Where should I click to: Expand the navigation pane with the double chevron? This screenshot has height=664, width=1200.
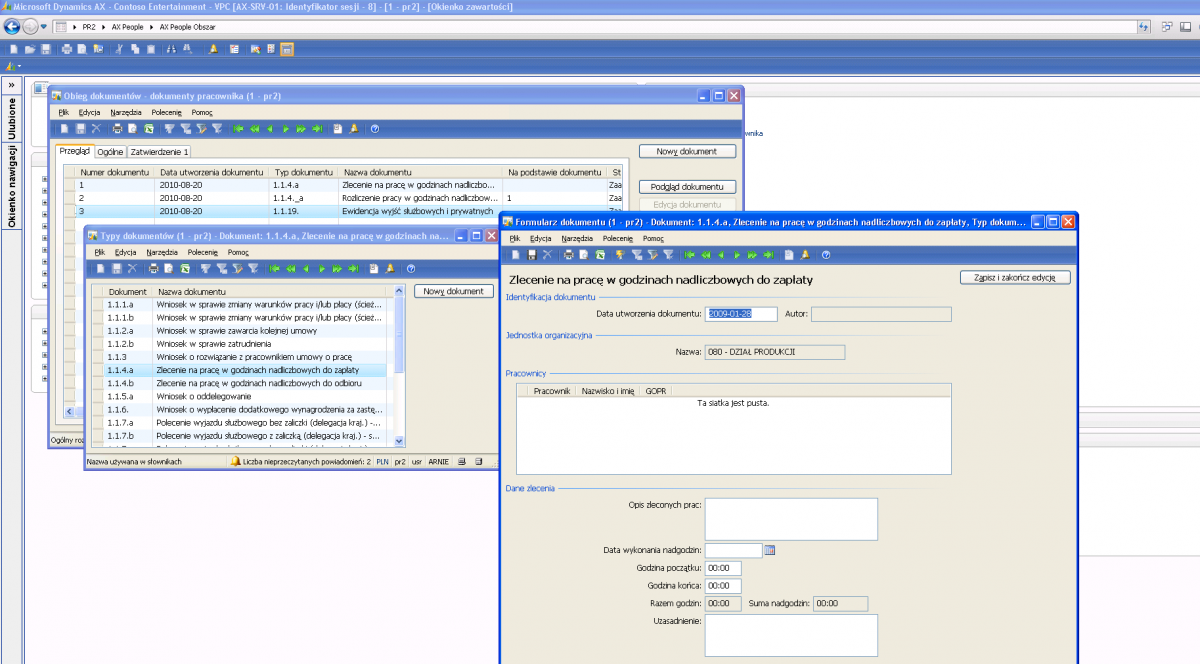12,85
